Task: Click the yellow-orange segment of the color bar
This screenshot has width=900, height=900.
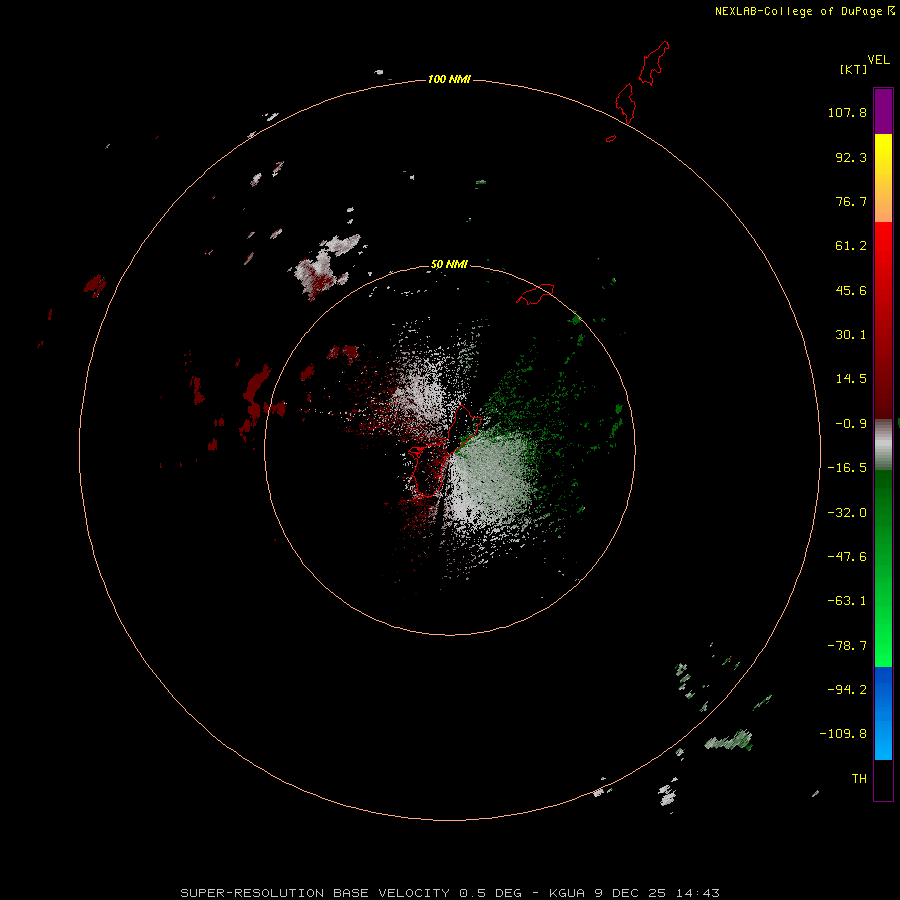Action: (x=883, y=178)
